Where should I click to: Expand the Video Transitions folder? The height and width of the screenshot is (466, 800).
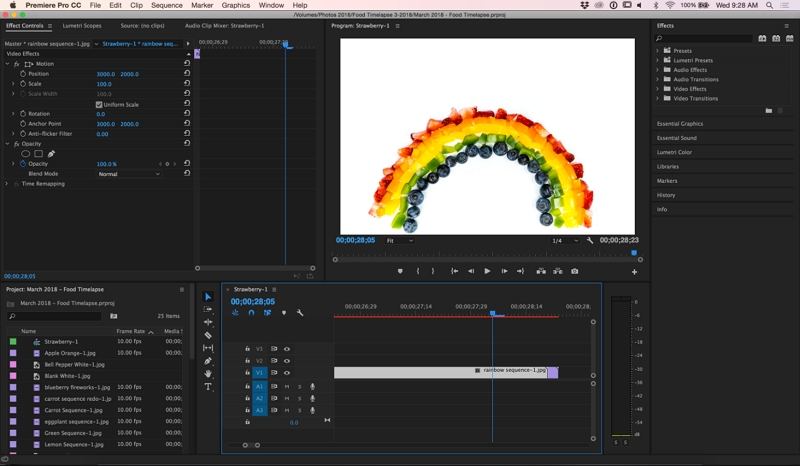click(x=658, y=99)
